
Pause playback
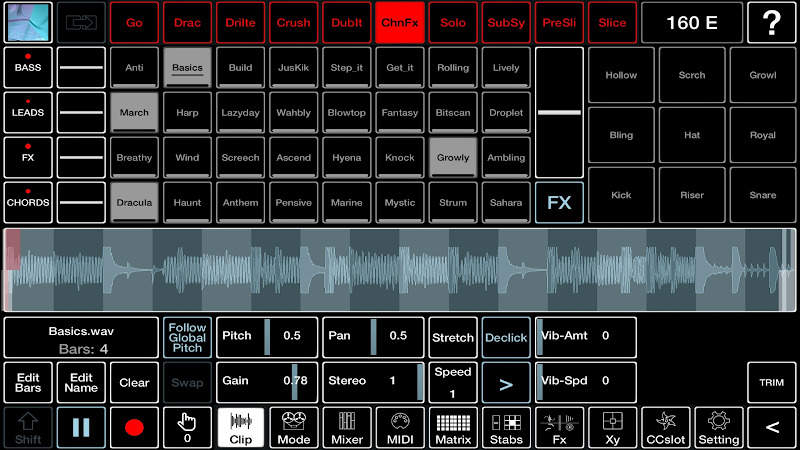click(81, 428)
